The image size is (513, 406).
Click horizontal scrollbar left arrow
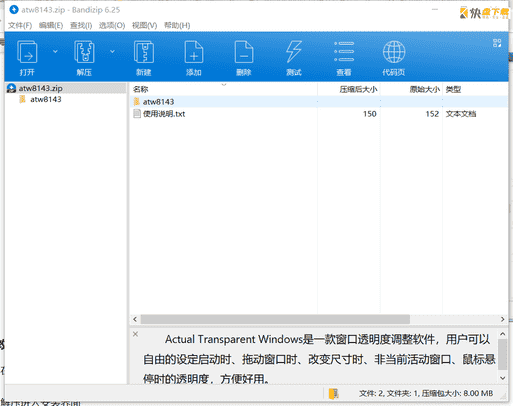[x=135, y=319]
